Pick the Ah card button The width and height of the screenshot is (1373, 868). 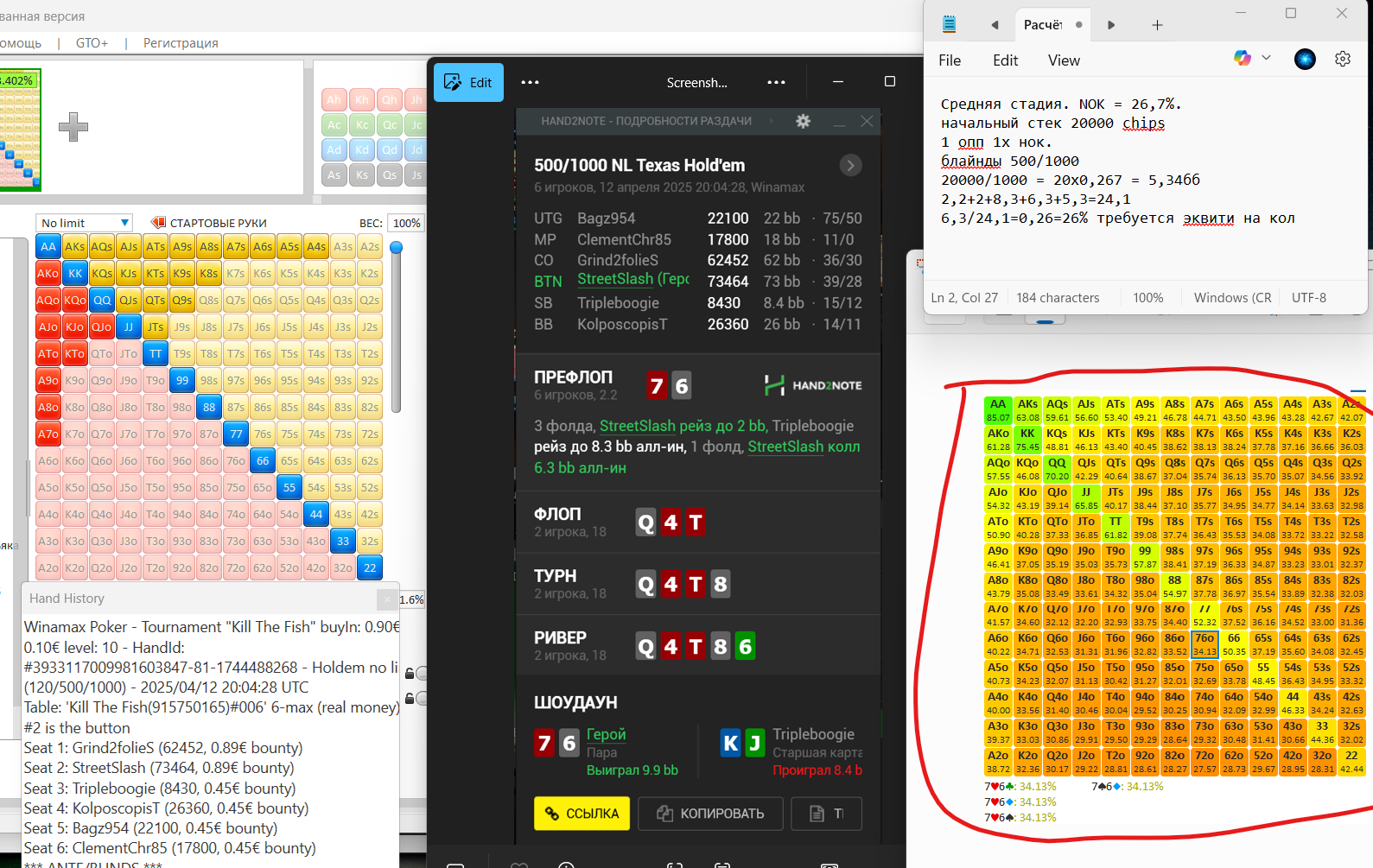[x=334, y=100]
